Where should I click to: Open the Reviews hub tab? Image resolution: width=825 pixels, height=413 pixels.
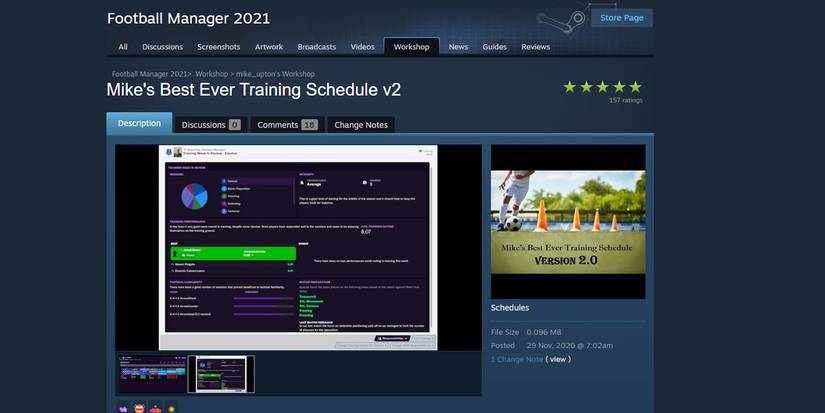click(x=535, y=47)
